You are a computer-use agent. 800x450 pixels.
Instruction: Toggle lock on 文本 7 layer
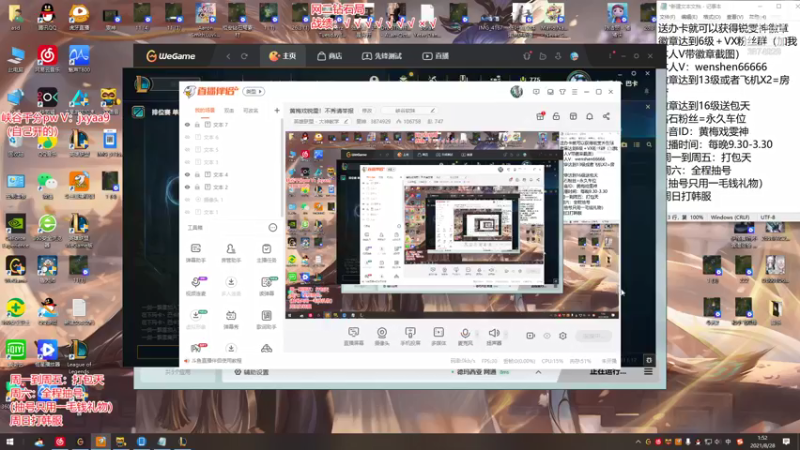(197, 124)
